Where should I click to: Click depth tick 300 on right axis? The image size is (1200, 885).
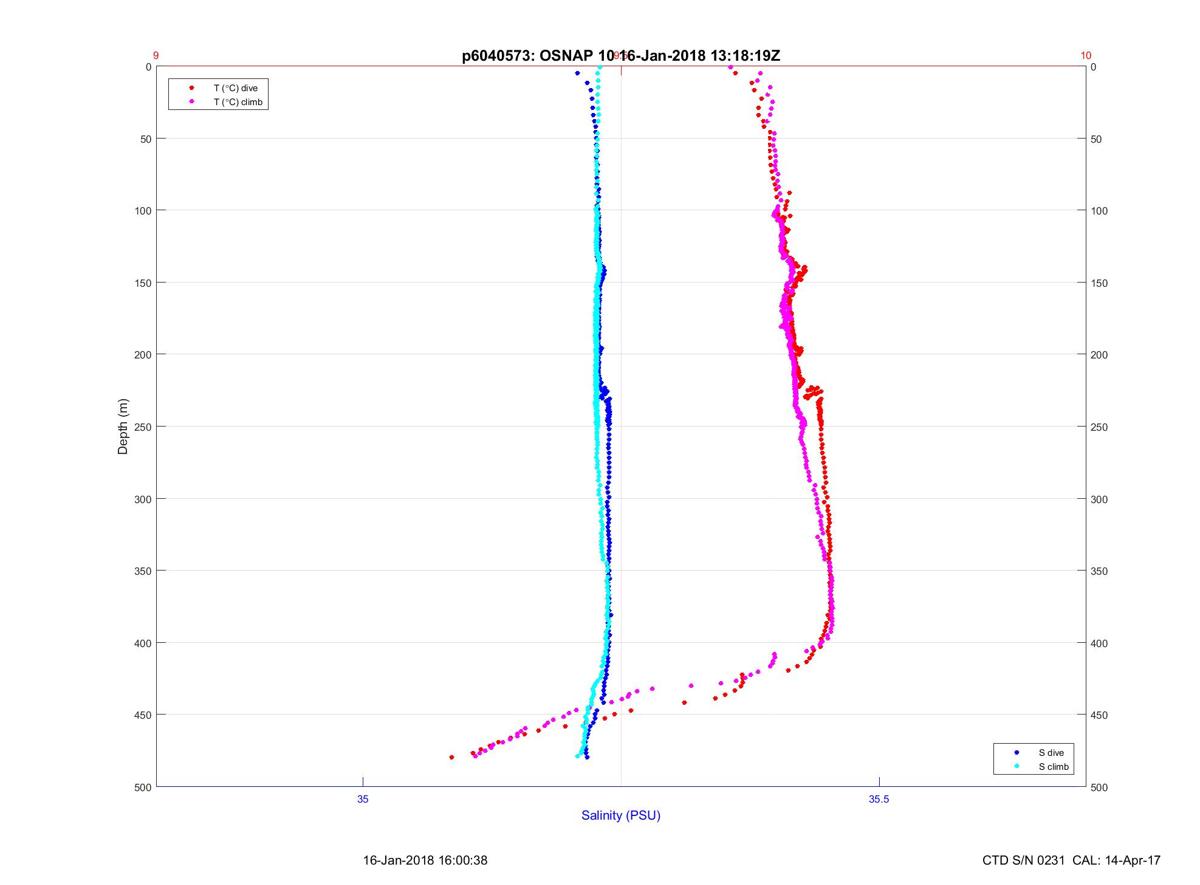pos(1099,499)
